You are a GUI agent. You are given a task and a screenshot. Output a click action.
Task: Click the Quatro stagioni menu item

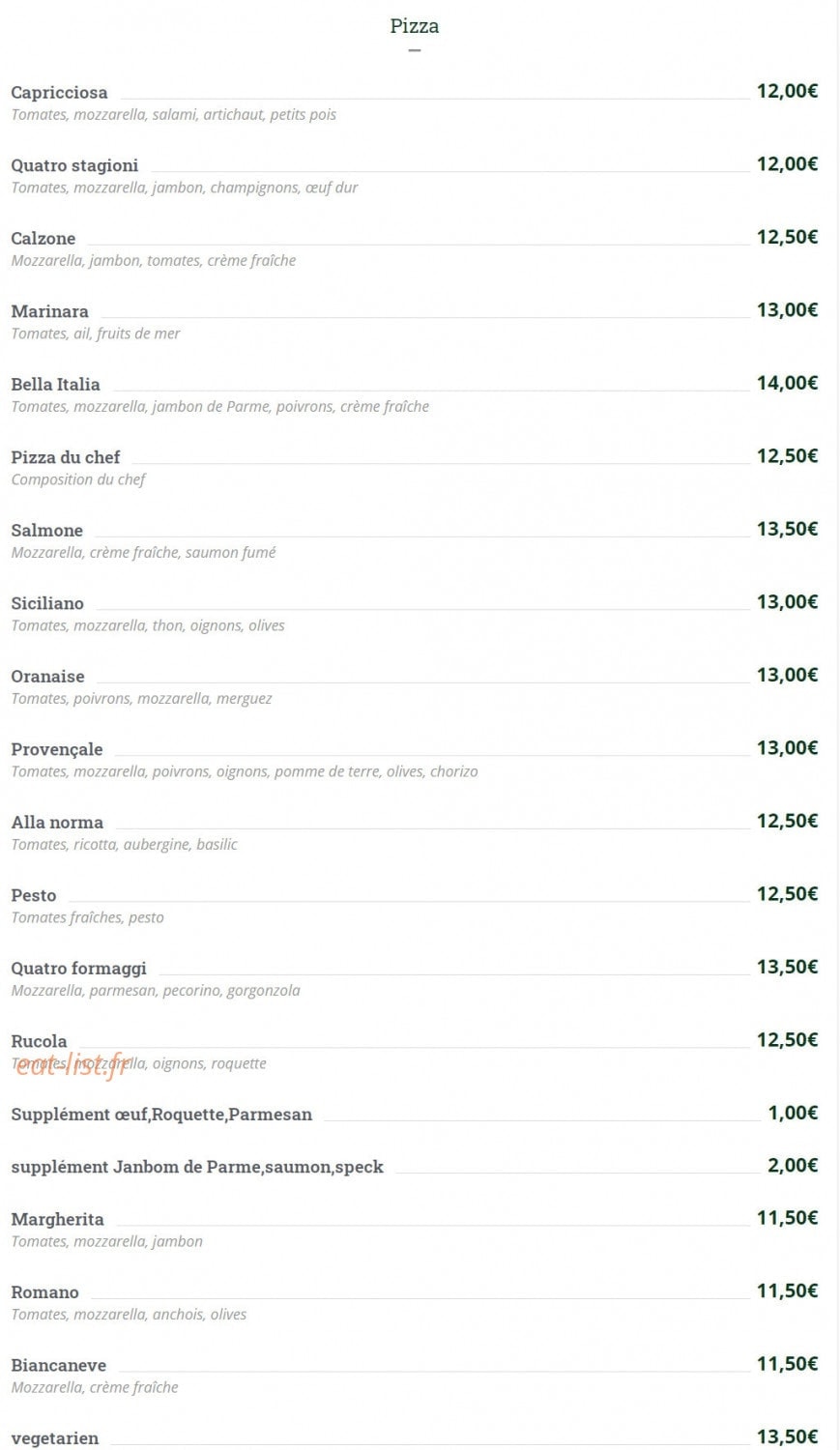coord(74,165)
